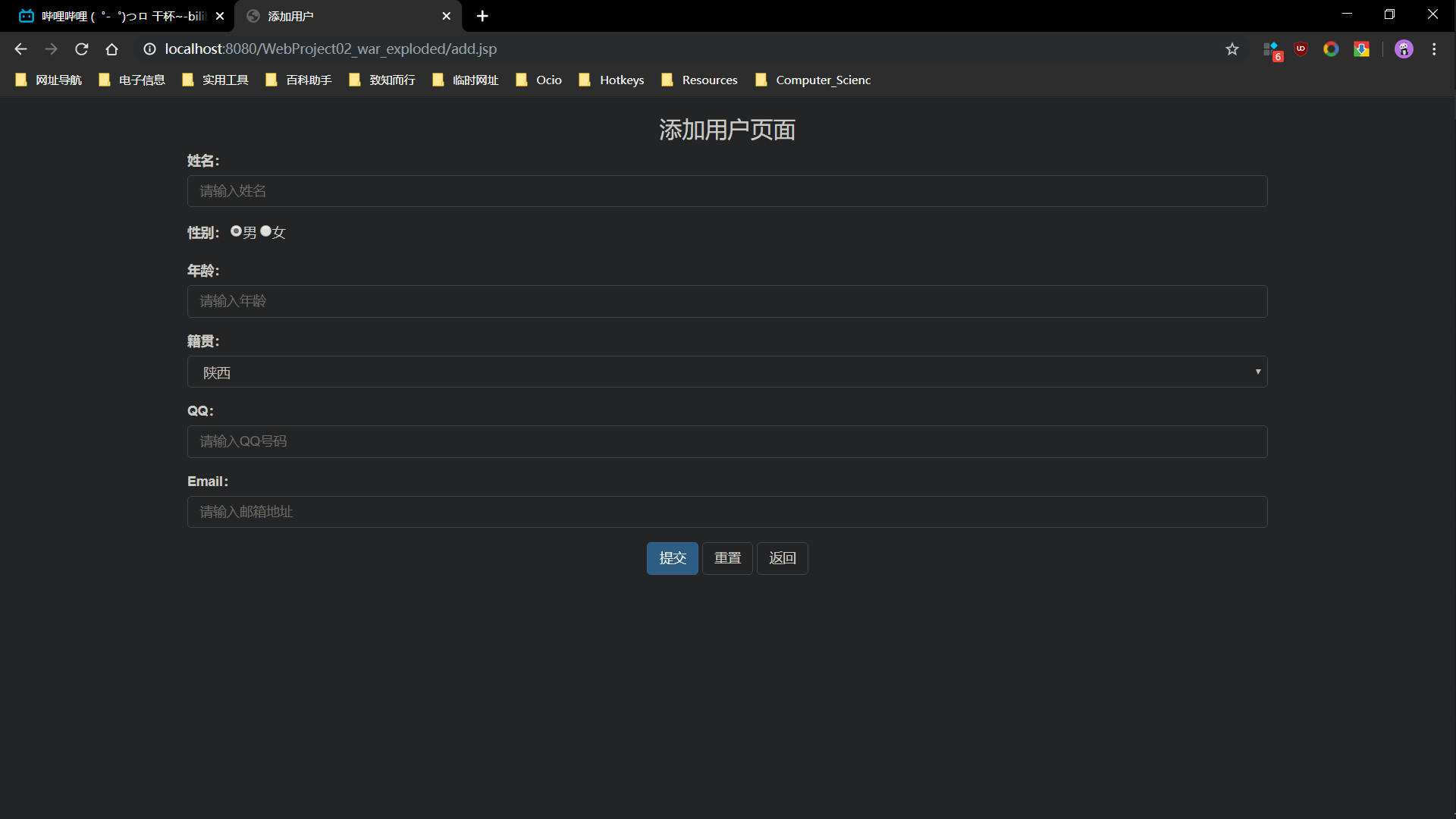1456x819 pixels.
Task: Click the Email address input field
Action: click(x=727, y=512)
